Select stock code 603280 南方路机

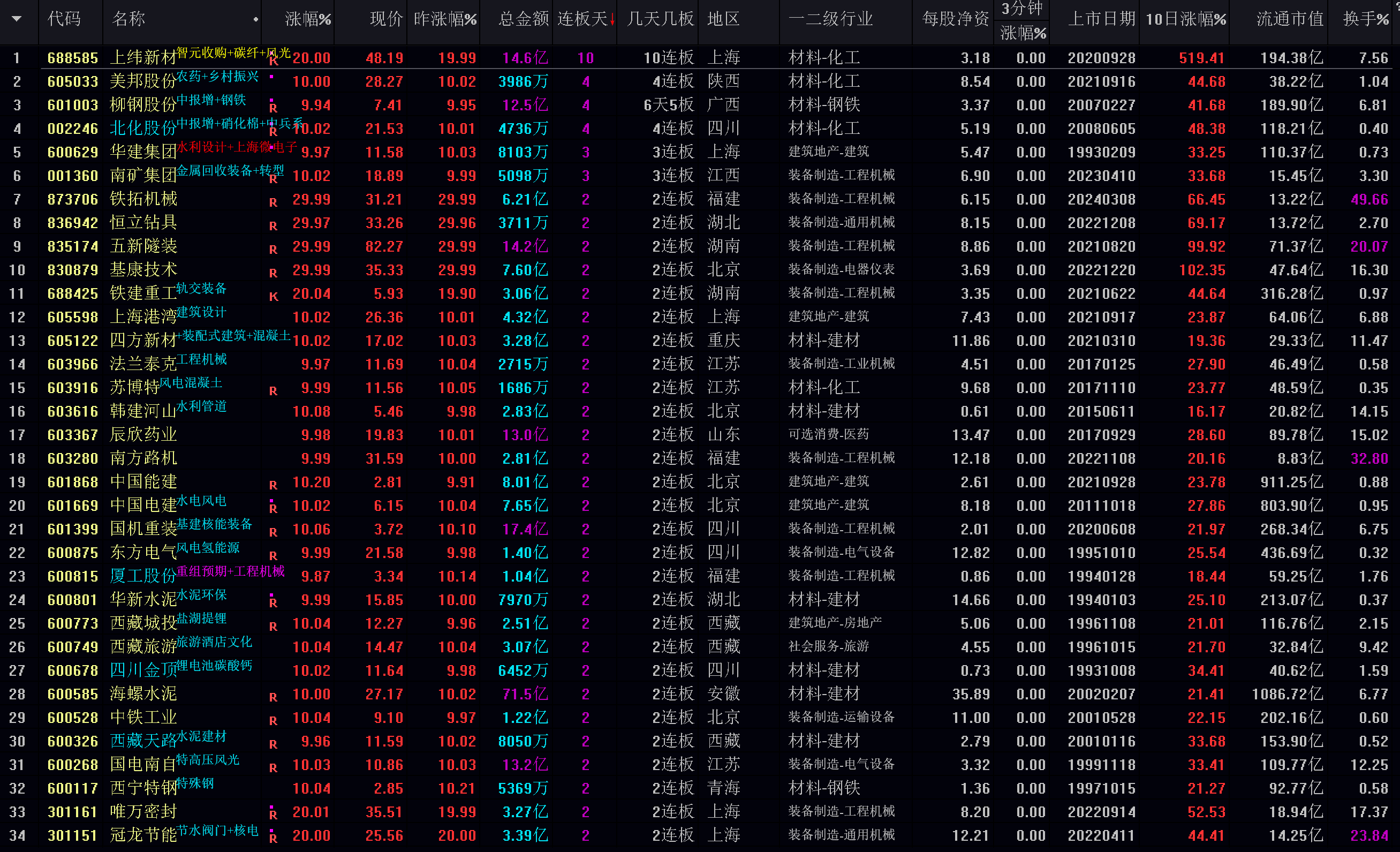coord(73,459)
